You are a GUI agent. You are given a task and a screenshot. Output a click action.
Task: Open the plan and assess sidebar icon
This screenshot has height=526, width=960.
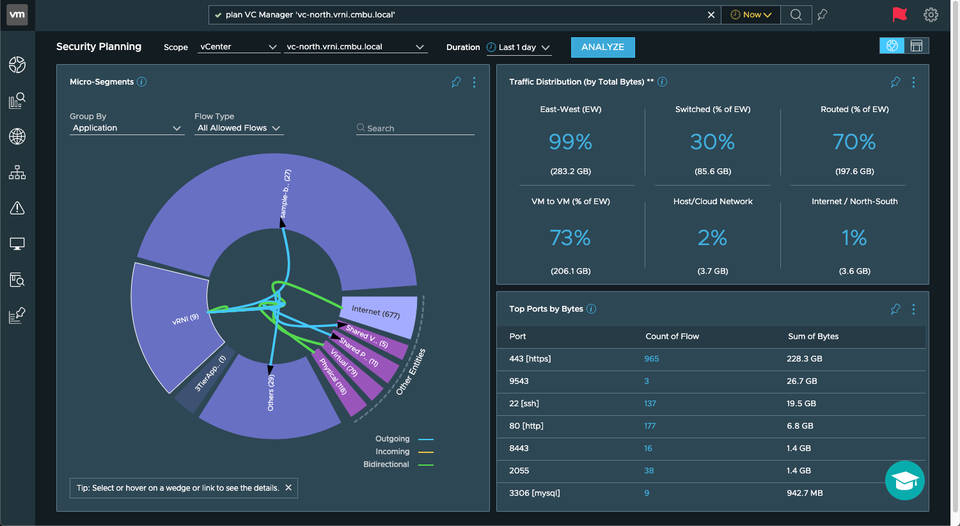click(17, 315)
